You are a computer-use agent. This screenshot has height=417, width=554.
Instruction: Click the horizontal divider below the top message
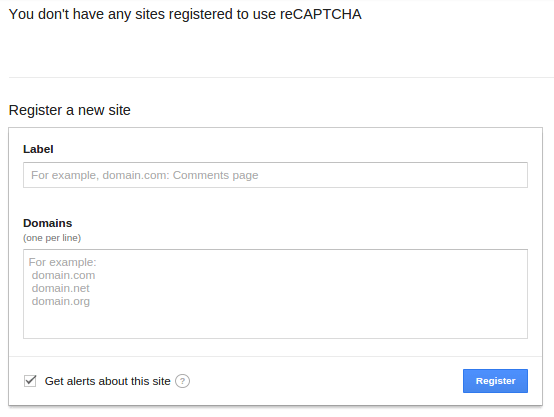tap(281, 77)
